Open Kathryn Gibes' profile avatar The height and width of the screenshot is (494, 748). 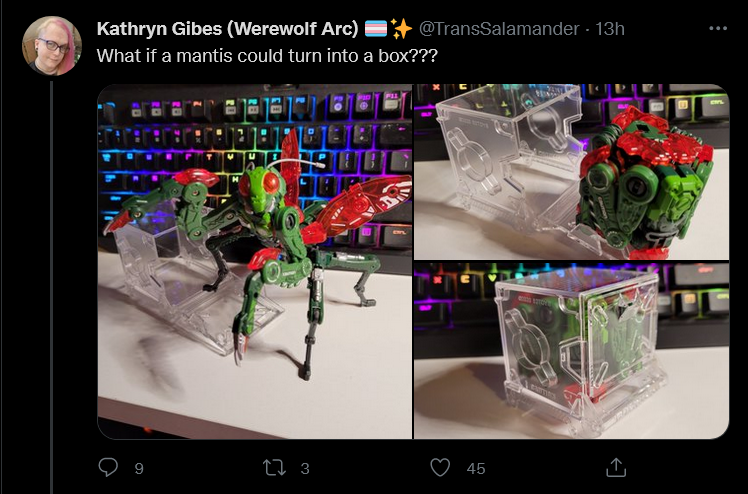[52, 46]
